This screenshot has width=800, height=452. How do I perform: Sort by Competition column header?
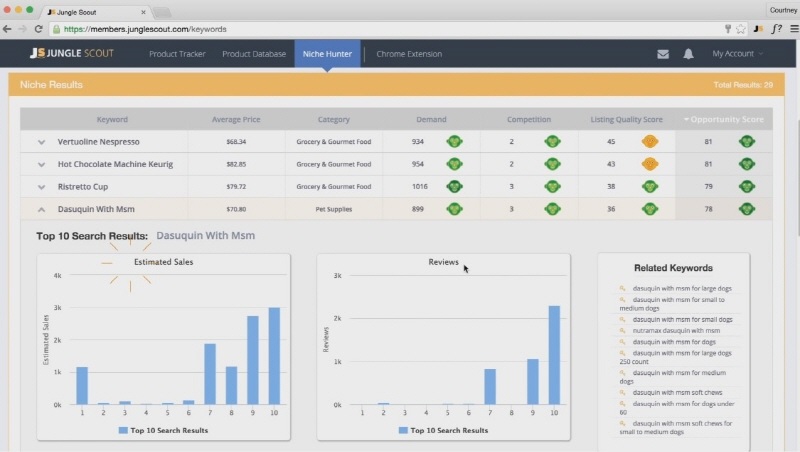(529, 119)
